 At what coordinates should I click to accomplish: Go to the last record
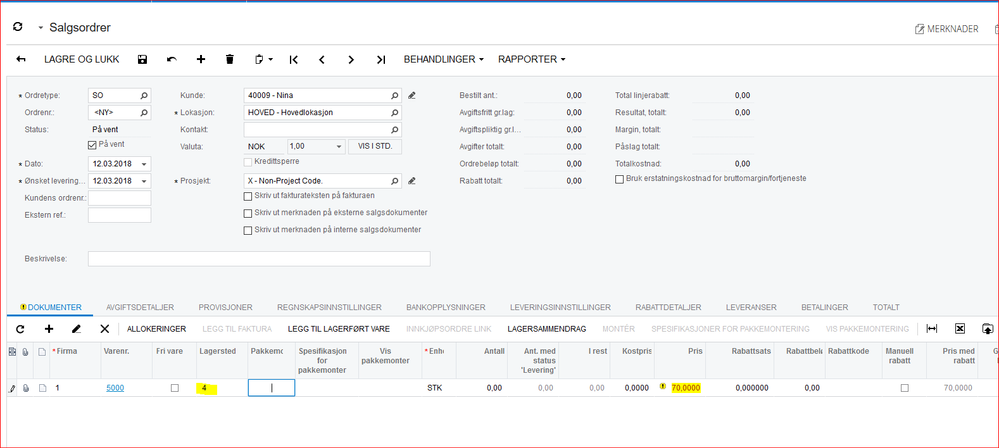point(381,60)
